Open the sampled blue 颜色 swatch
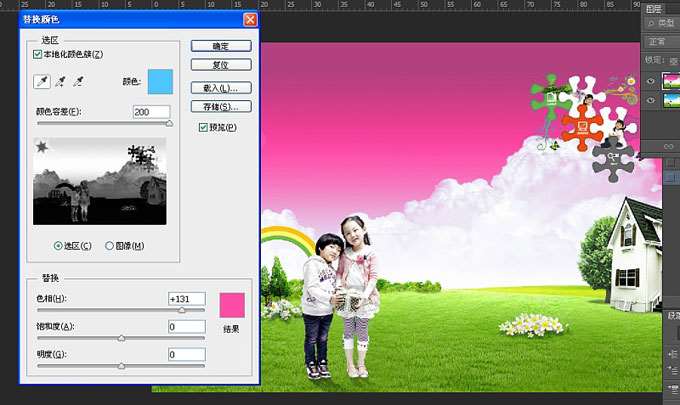The image size is (680, 405). click(160, 82)
